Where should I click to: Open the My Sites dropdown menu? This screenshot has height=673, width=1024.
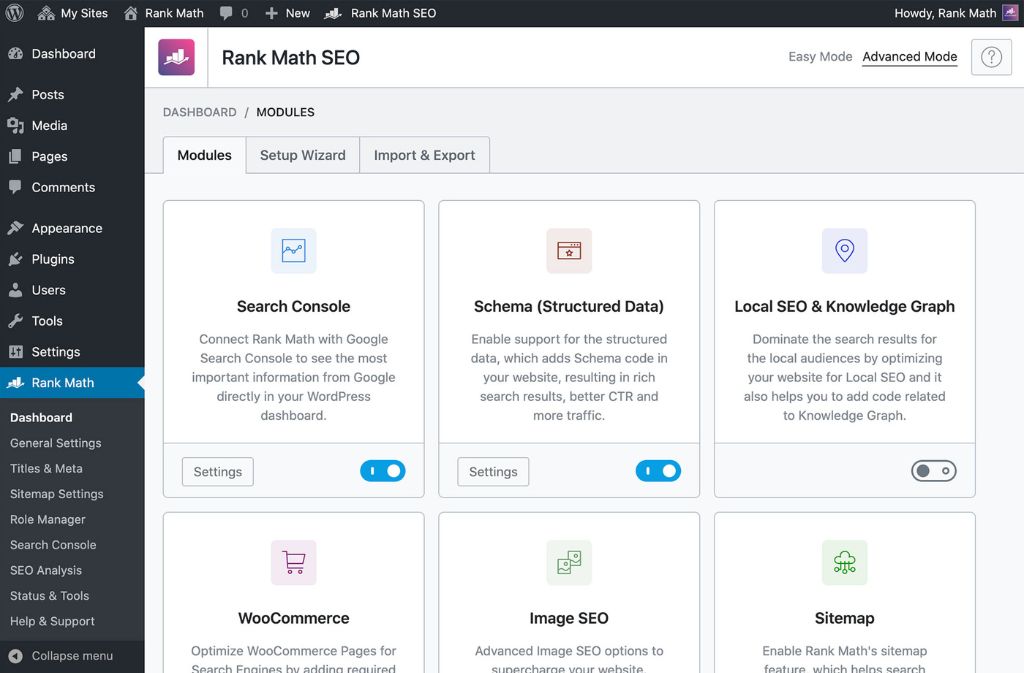tap(72, 13)
